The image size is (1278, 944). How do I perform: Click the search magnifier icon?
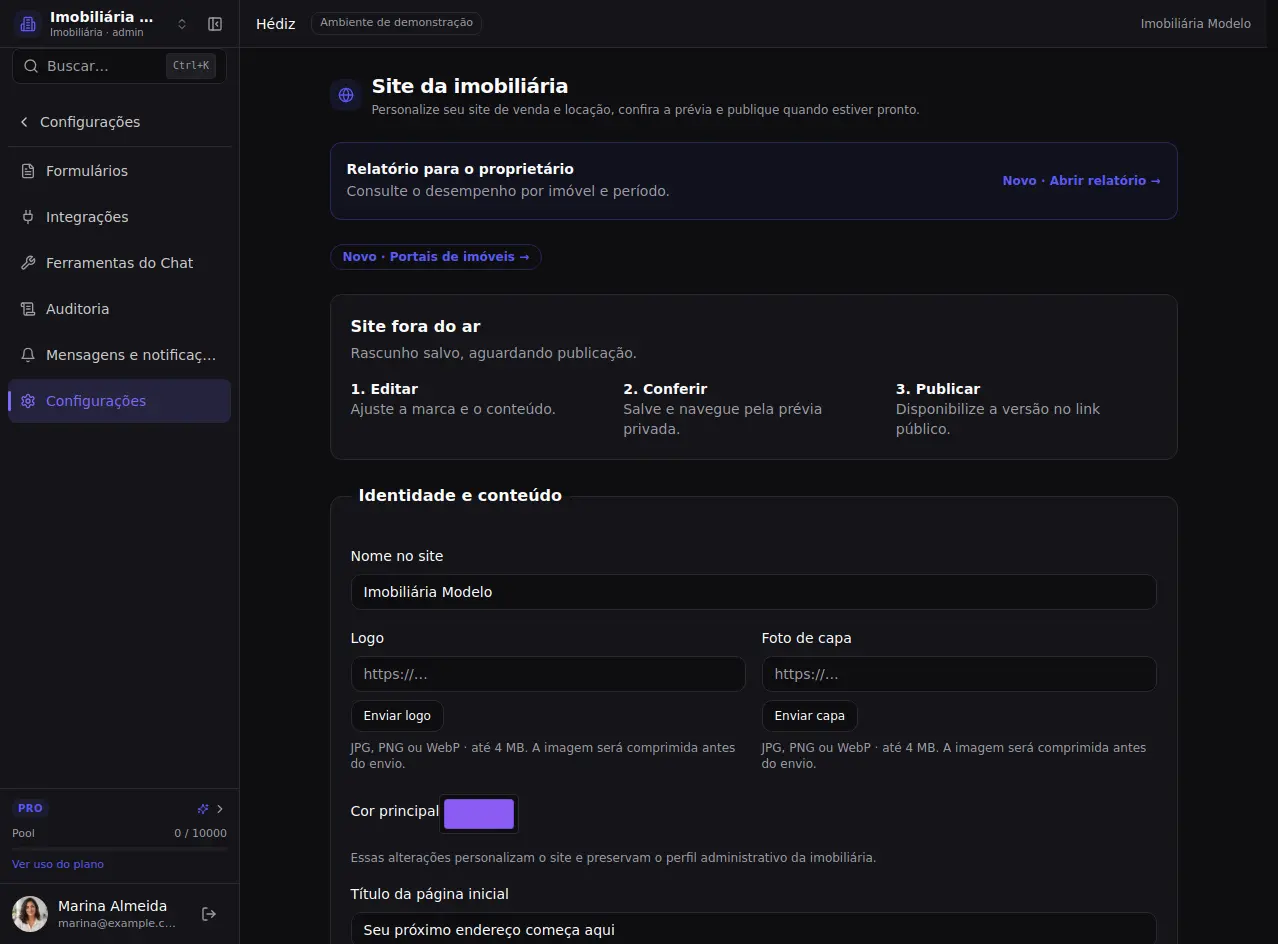[x=30, y=66]
